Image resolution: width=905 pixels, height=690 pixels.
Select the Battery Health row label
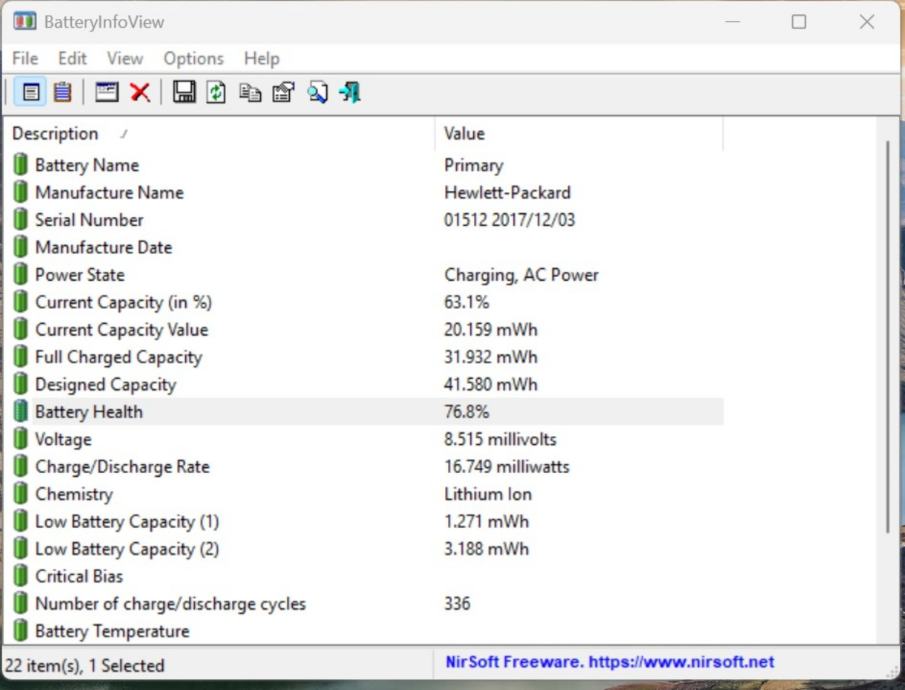pyautogui.click(x=89, y=412)
